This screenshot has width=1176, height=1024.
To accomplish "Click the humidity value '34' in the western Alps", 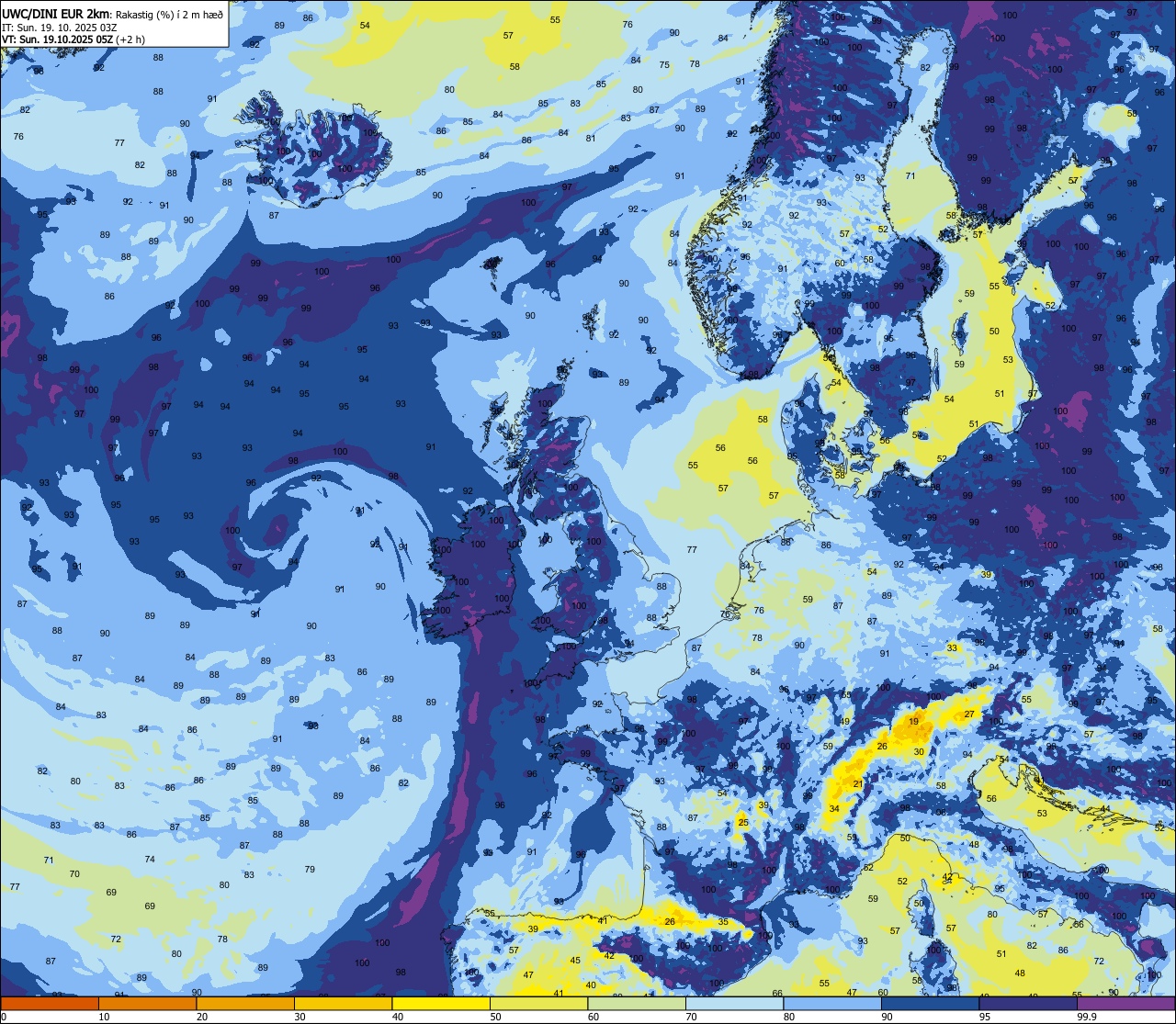I will [x=834, y=809].
